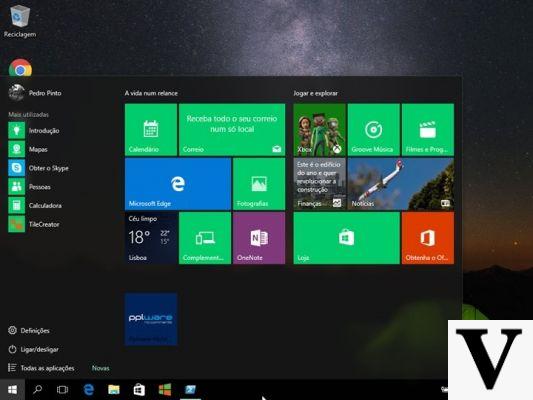The image size is (533, 400).
Task: Open the Microsoft Edge tile
Action: coord(178,184)
